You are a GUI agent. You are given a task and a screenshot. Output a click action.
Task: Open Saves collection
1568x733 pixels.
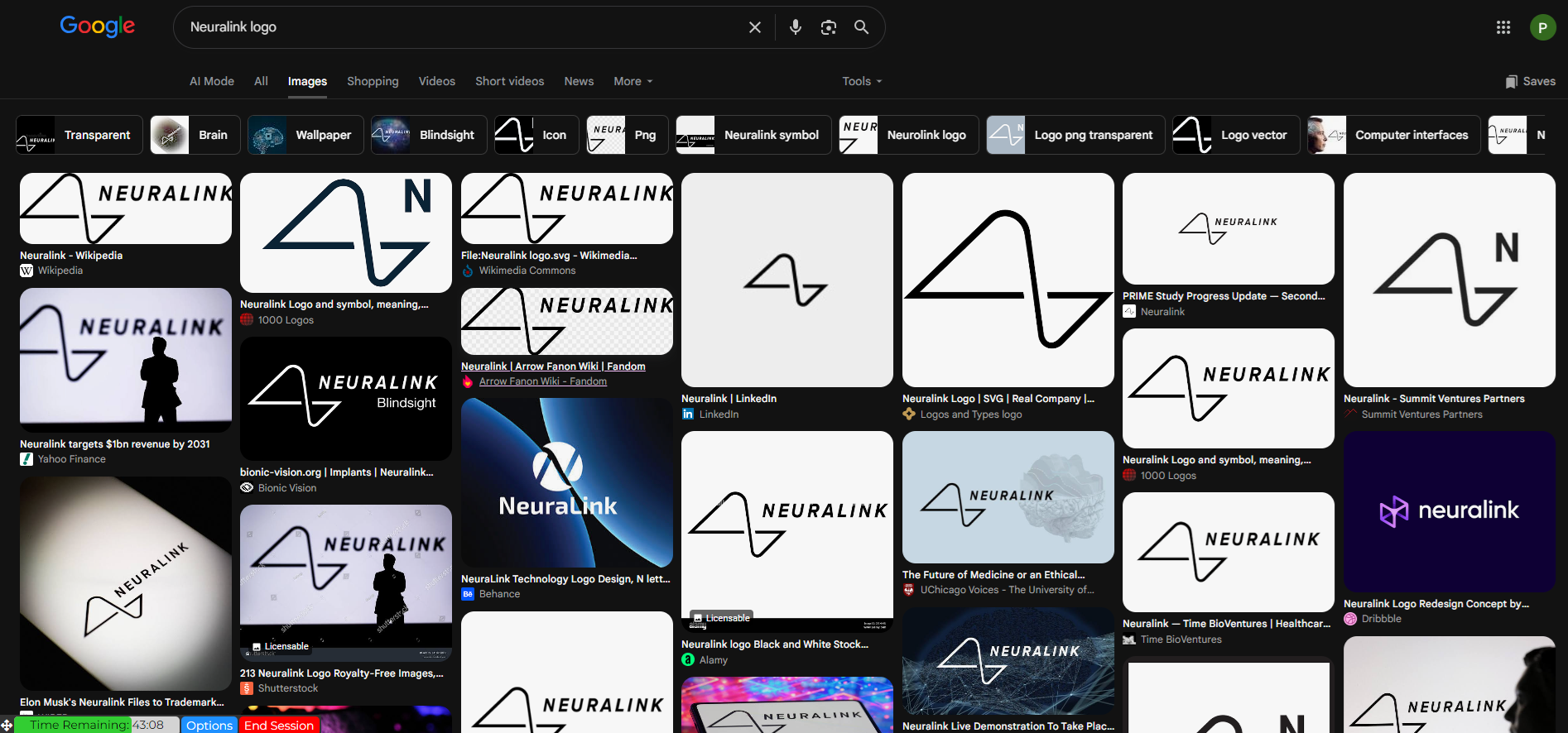1530,81
